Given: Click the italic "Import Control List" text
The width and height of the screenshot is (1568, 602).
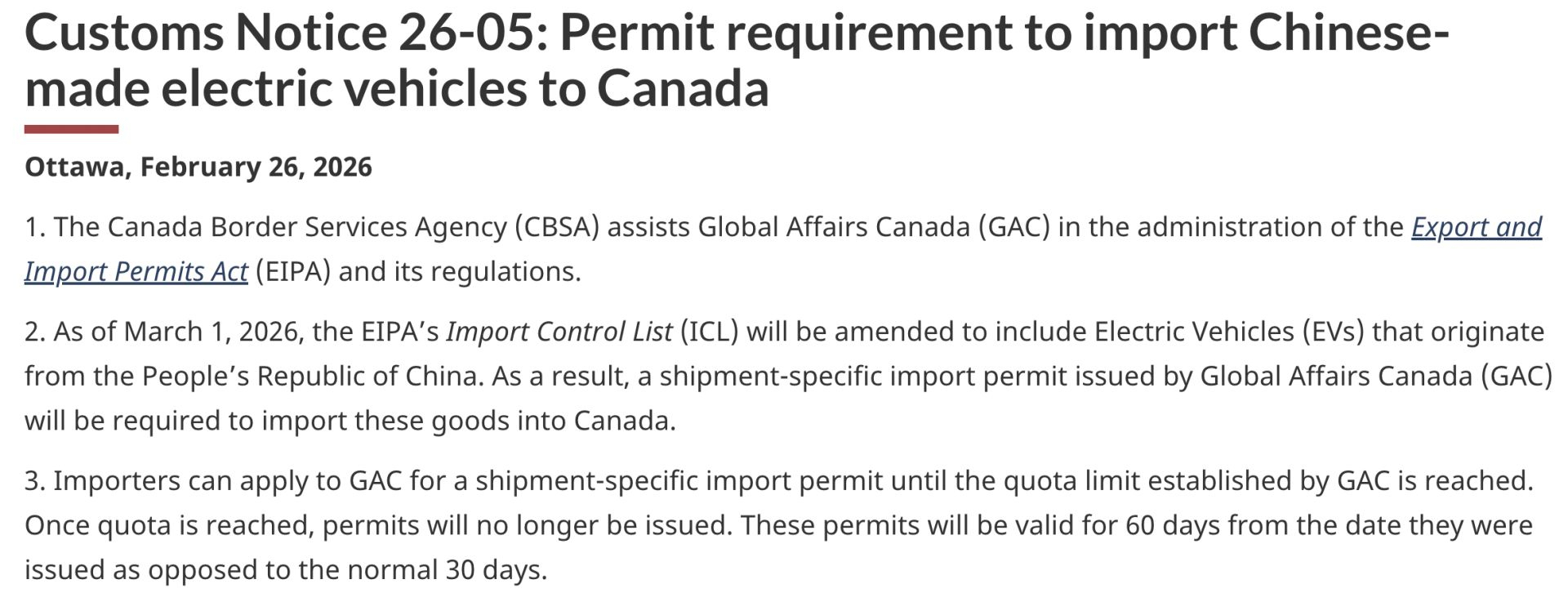Looking at the screenshot, I should coord(559,332).
